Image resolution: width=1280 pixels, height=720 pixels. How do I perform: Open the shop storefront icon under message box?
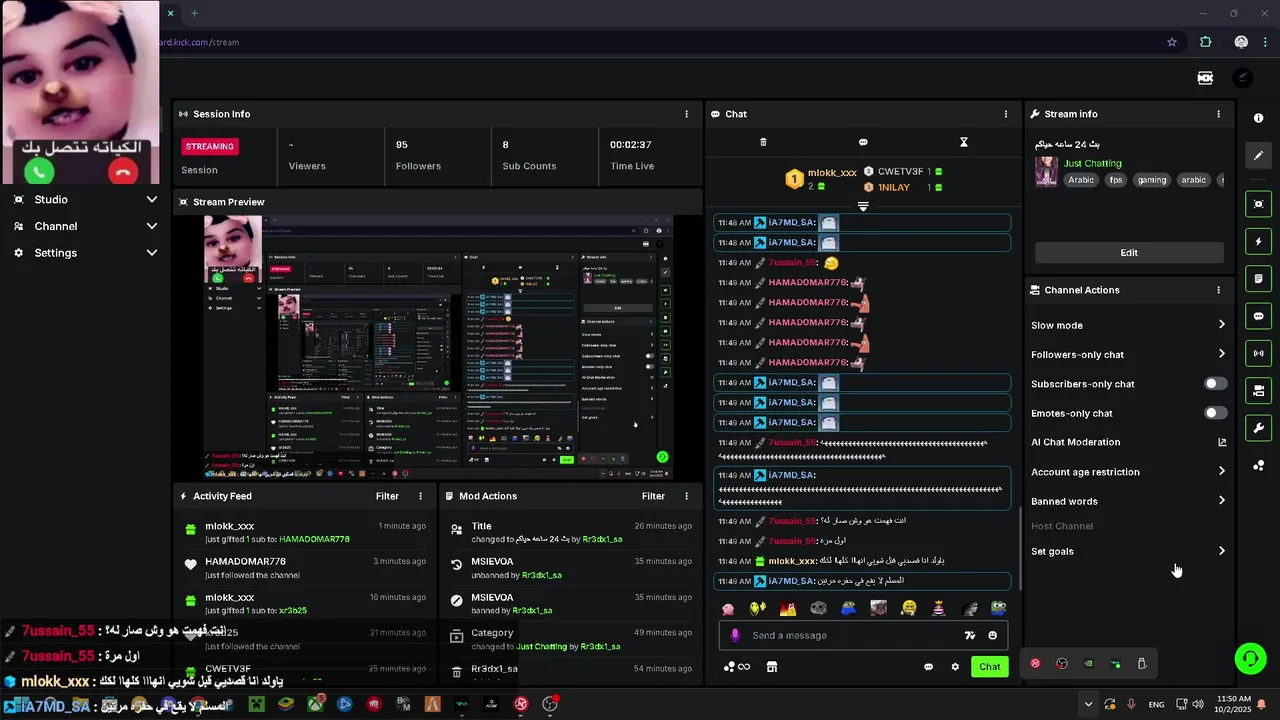point(772,667)
